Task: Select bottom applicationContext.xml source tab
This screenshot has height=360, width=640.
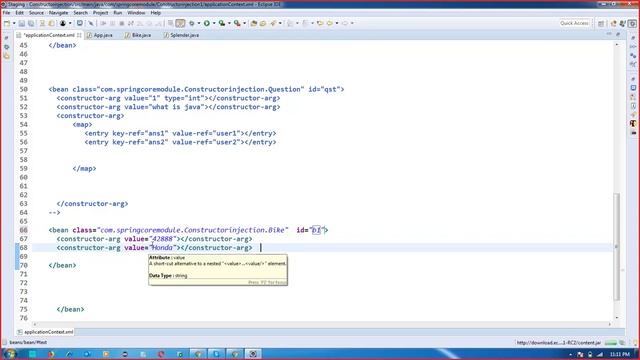Action: click(x=45, y=332)
